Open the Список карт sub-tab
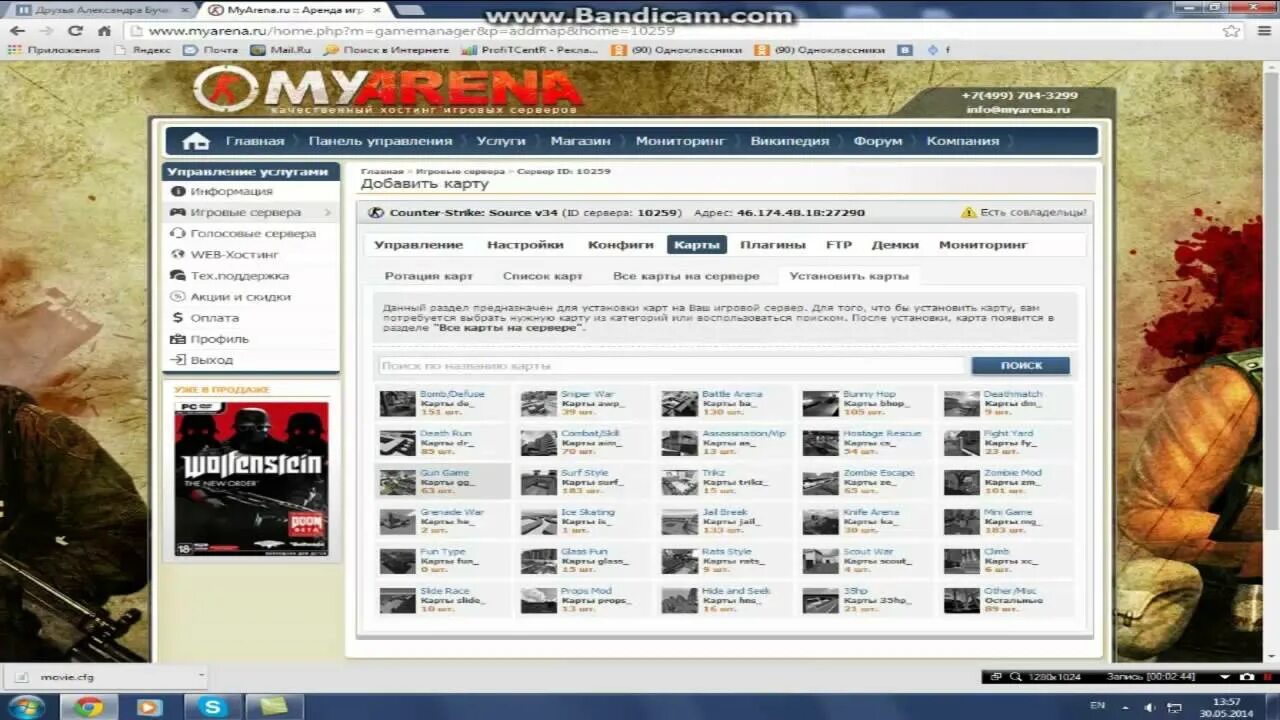1280x720 pixels. (x=542, y=276)
